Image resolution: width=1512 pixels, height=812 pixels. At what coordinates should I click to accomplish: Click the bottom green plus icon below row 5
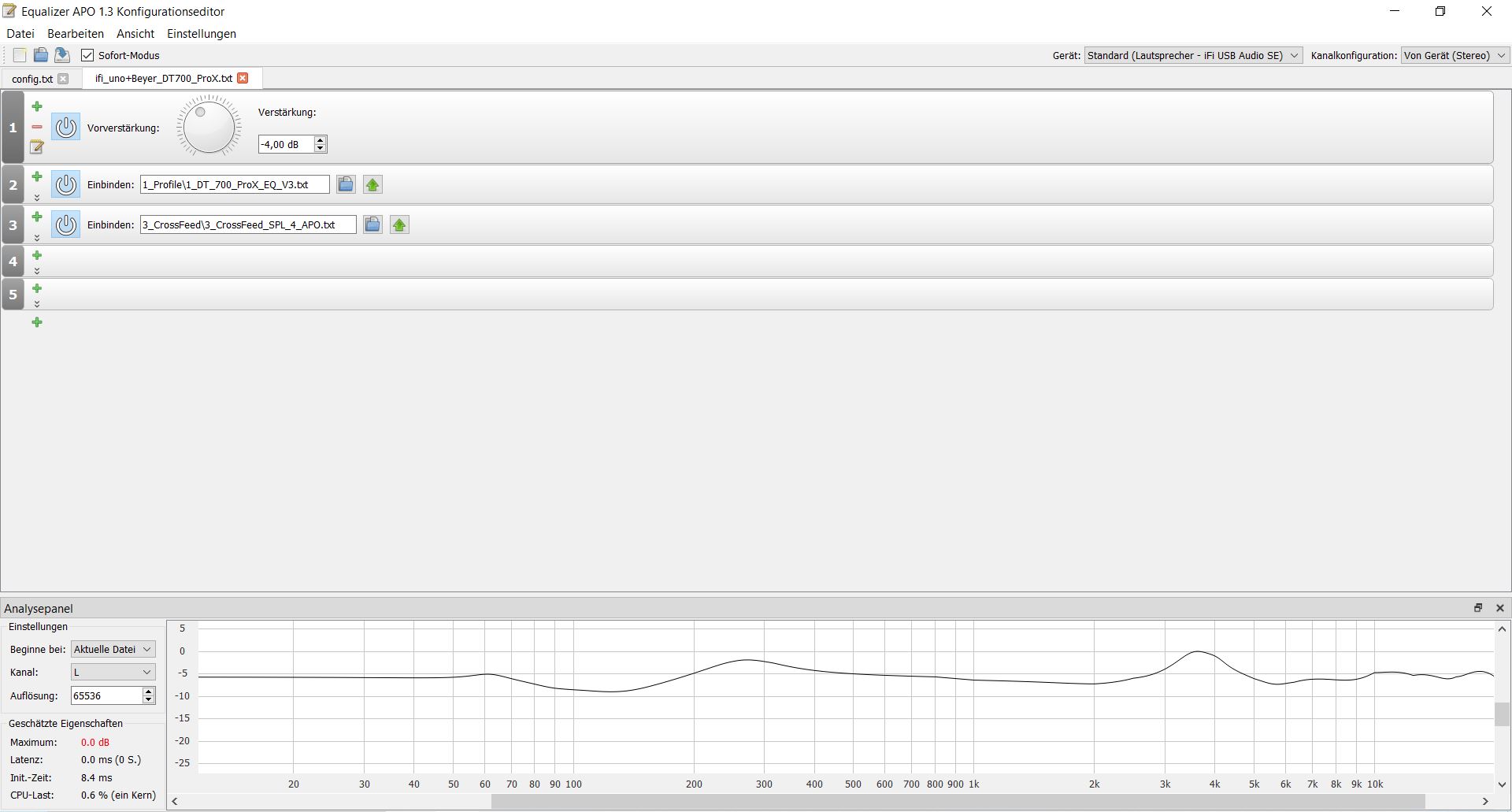pos(37,322)
